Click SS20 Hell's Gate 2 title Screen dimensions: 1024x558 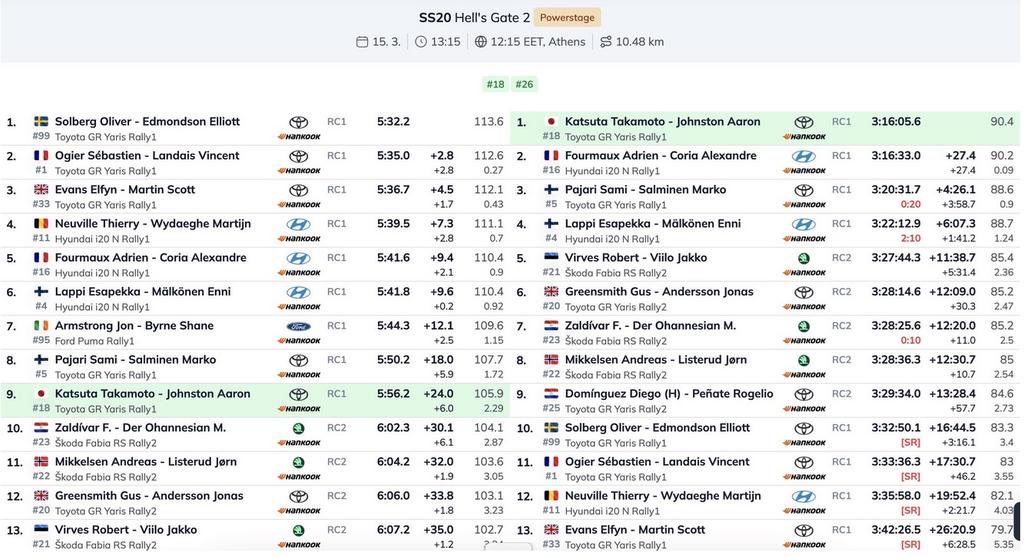pyautogui.click(x=475, y=18)
